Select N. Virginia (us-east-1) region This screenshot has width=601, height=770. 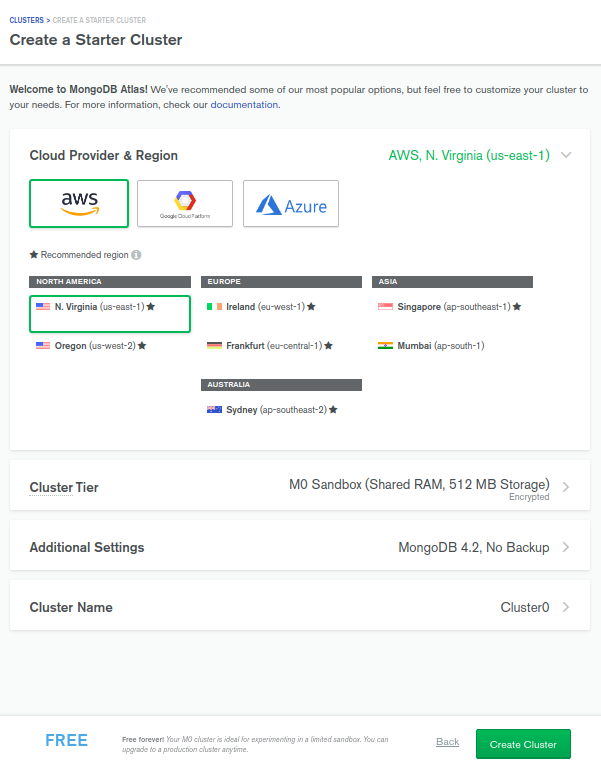110,314
